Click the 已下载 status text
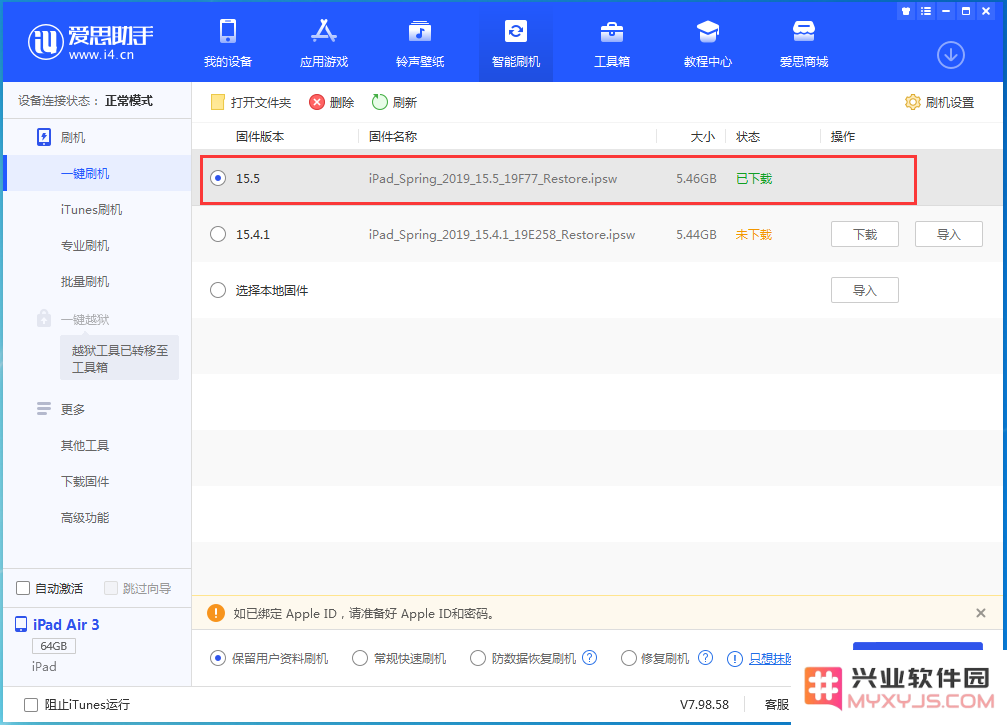This screenshot has height=725, width=1007. coord(754,179)
